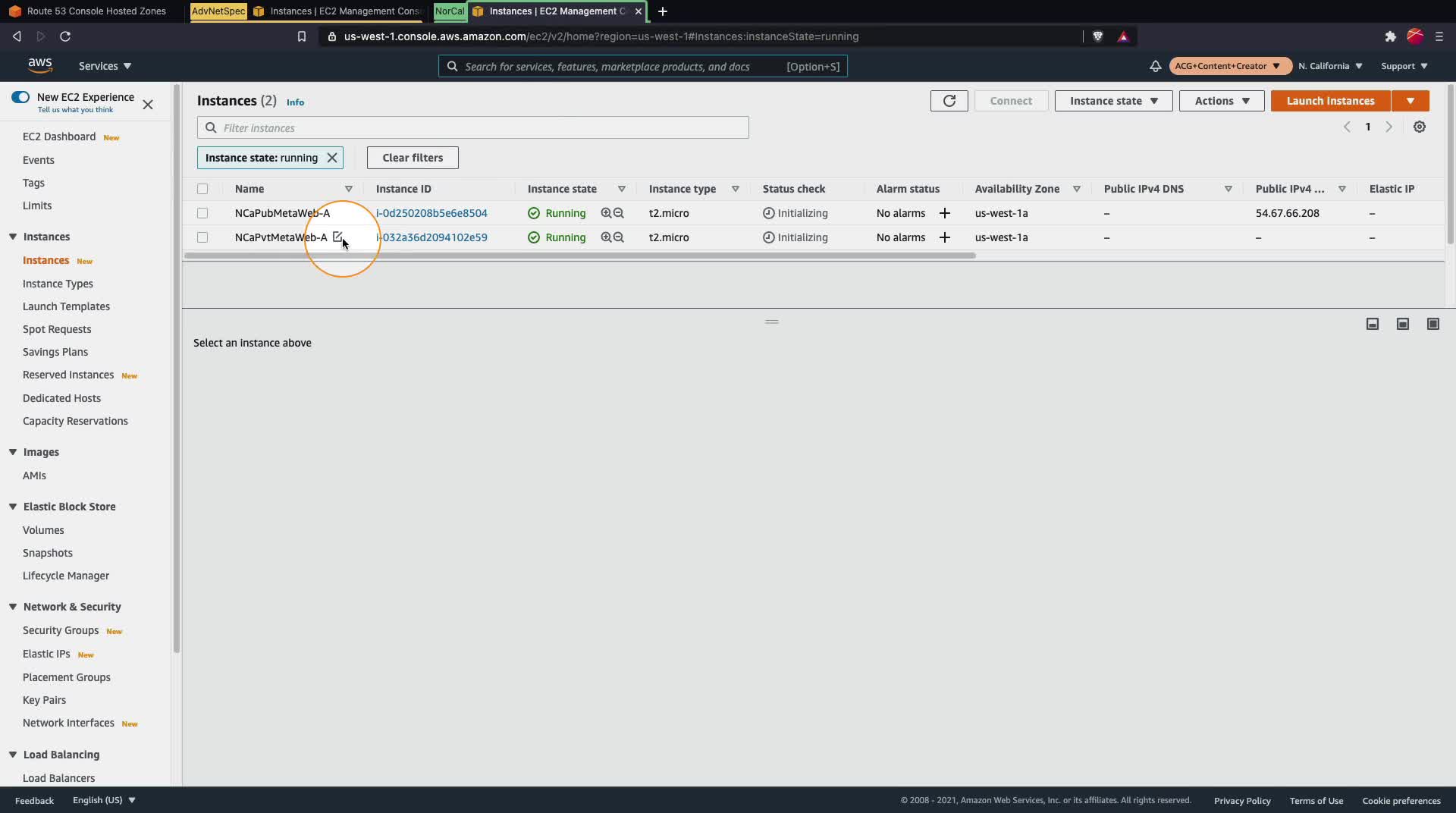Open the N. California region selector
The height and width of the screenshot is (813, 1456).
(x=1330, y=66)
